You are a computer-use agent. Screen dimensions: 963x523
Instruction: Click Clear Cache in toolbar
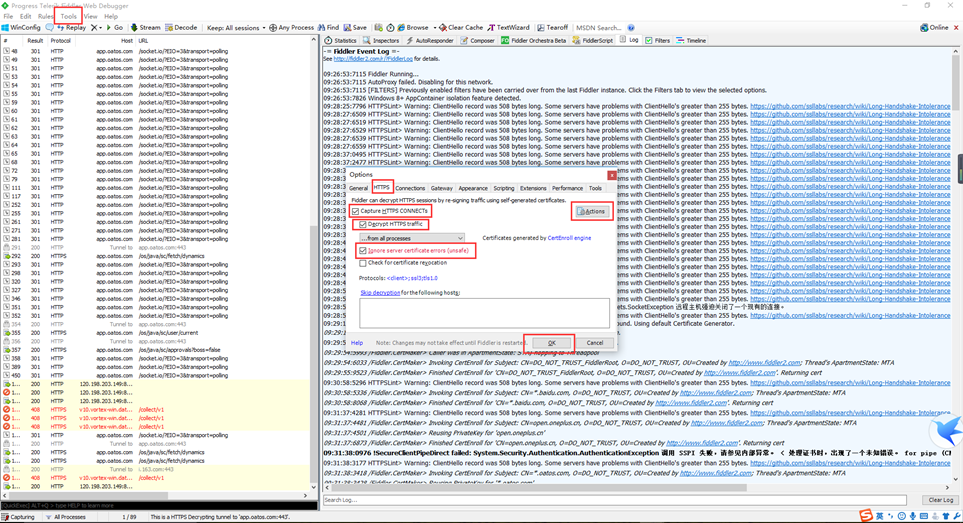(x=461, y=28)
